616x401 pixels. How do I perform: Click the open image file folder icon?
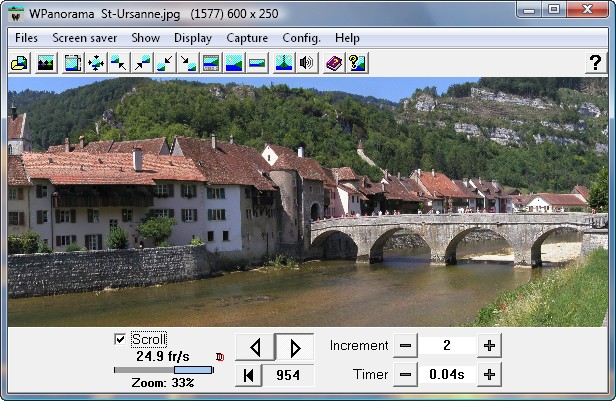[x=19, y=63]
